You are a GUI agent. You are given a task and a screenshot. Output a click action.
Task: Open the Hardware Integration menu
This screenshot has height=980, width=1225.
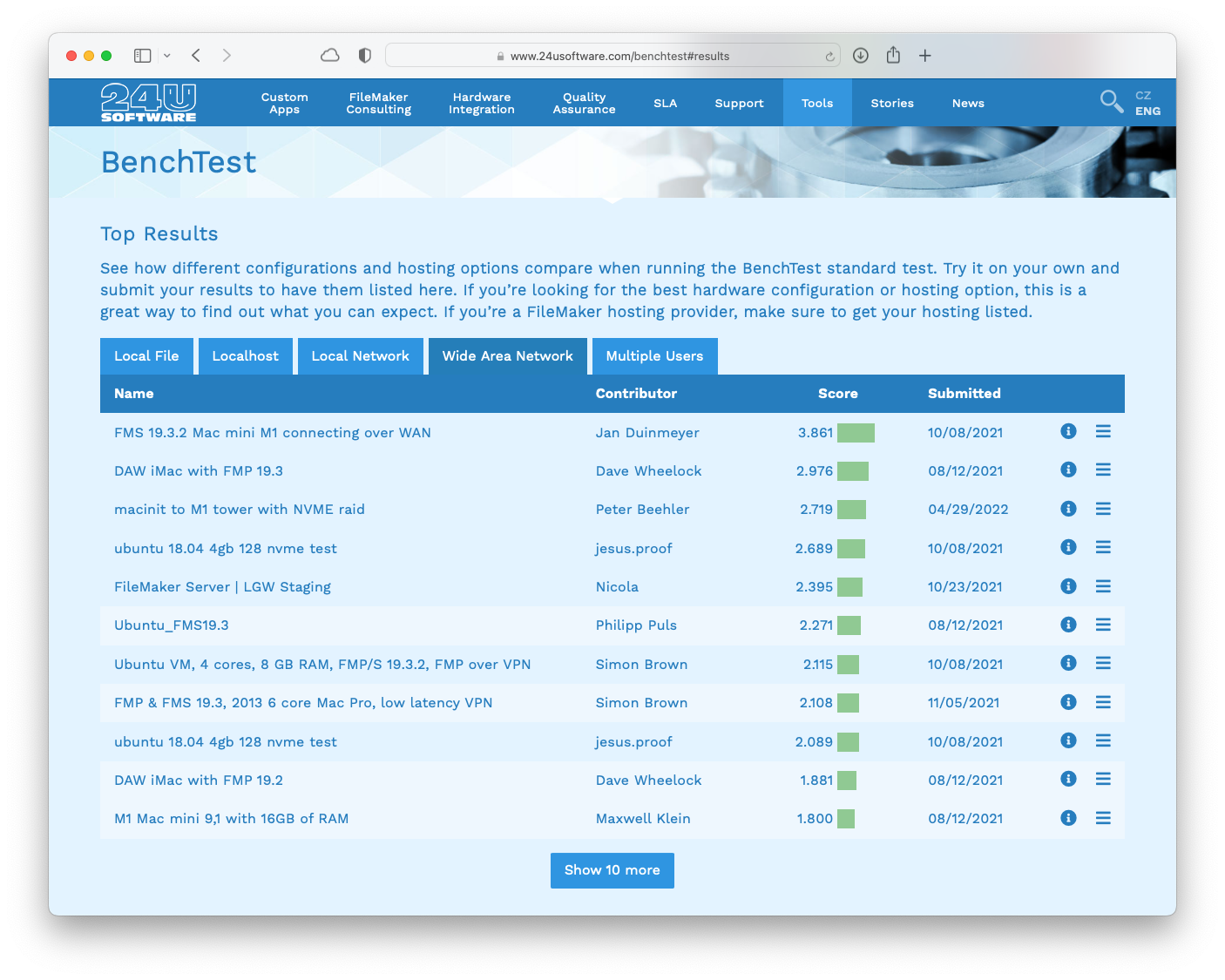(x=482, y=103)
